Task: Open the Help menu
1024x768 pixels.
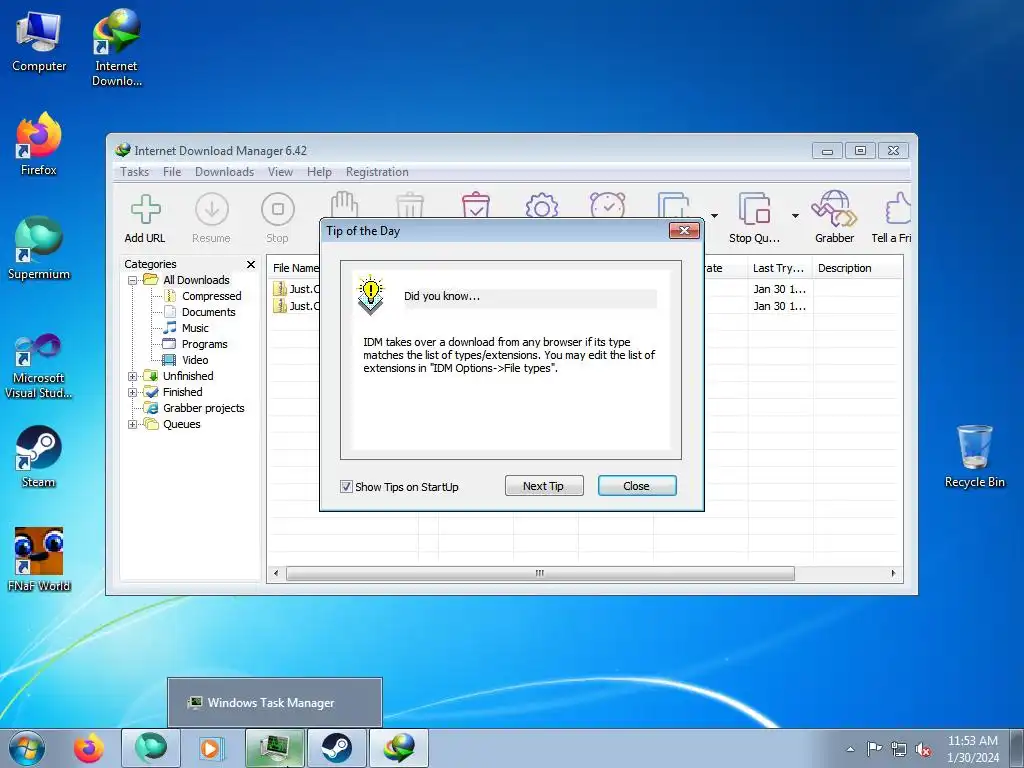Action: click(319, 172)
